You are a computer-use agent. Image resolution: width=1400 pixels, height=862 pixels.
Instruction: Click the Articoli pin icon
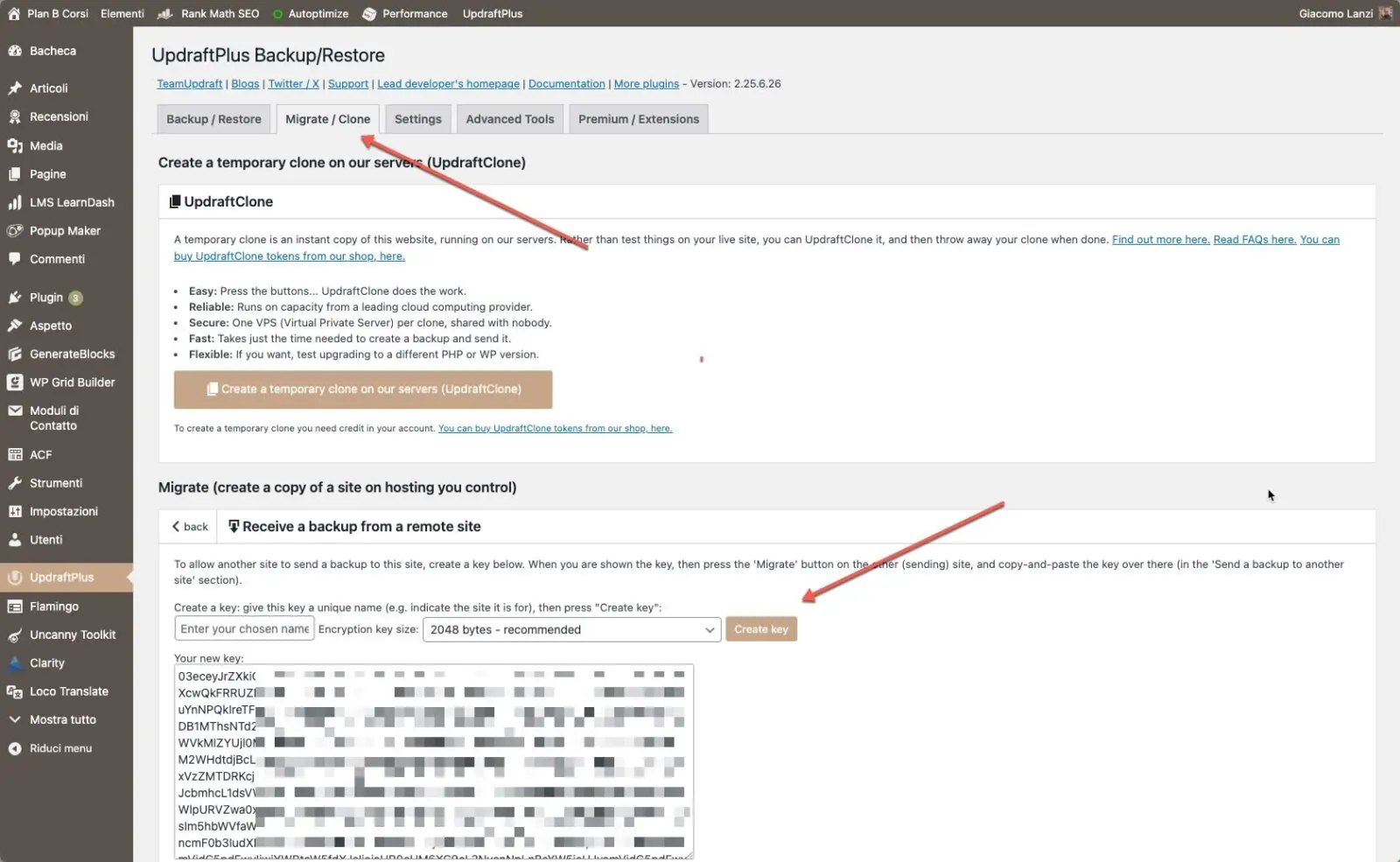tap(15, 88)
